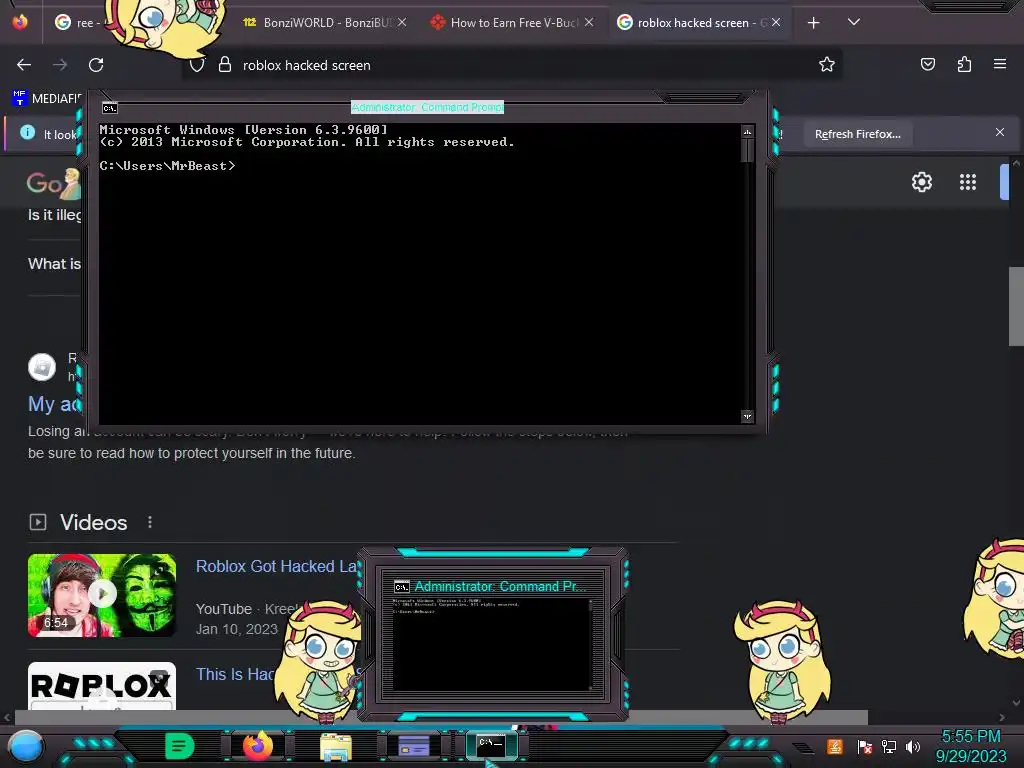Close the roblox hacked screen tab
The image size is (1024, 768).
[776, 22]
